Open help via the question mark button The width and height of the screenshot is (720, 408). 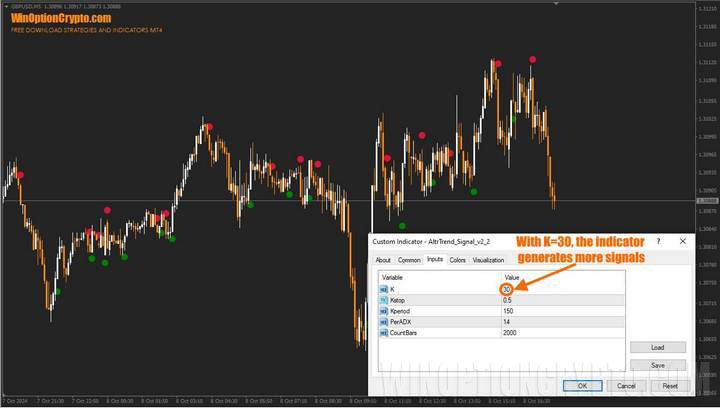pyautogui.click(x=658, y=242)
